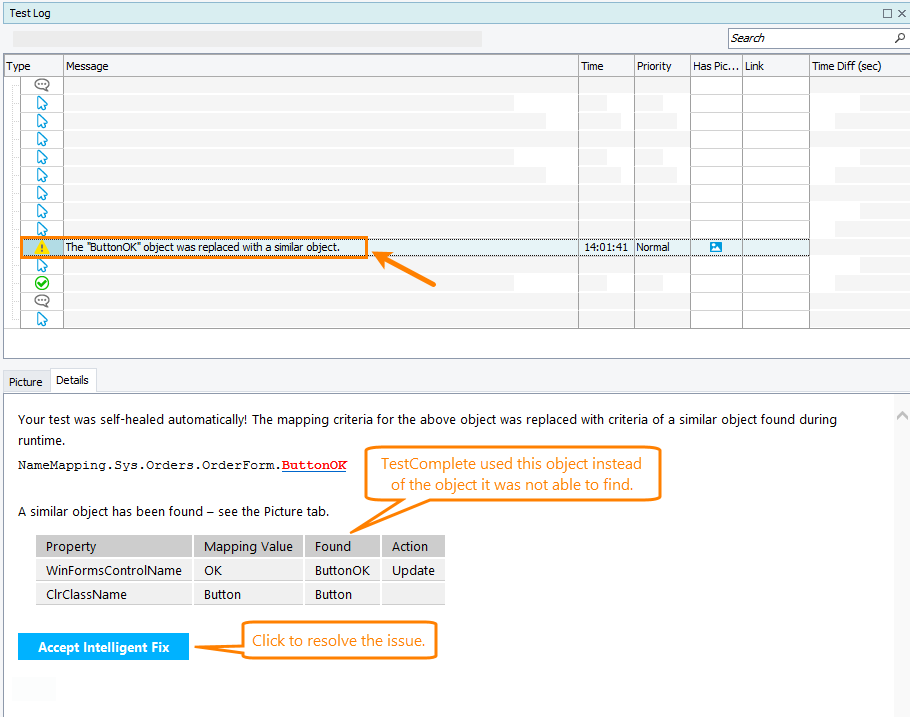
Task: Click the top speech bubble message icon
Action: 41,85
